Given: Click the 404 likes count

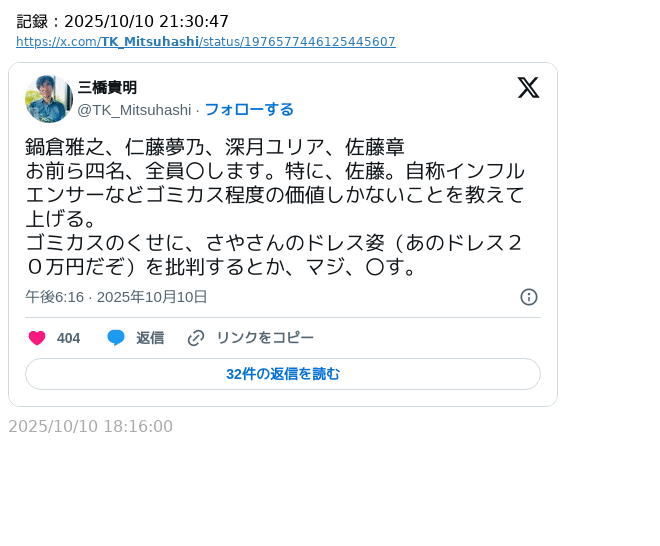Looking at the screenshot, I should [68, 338].
